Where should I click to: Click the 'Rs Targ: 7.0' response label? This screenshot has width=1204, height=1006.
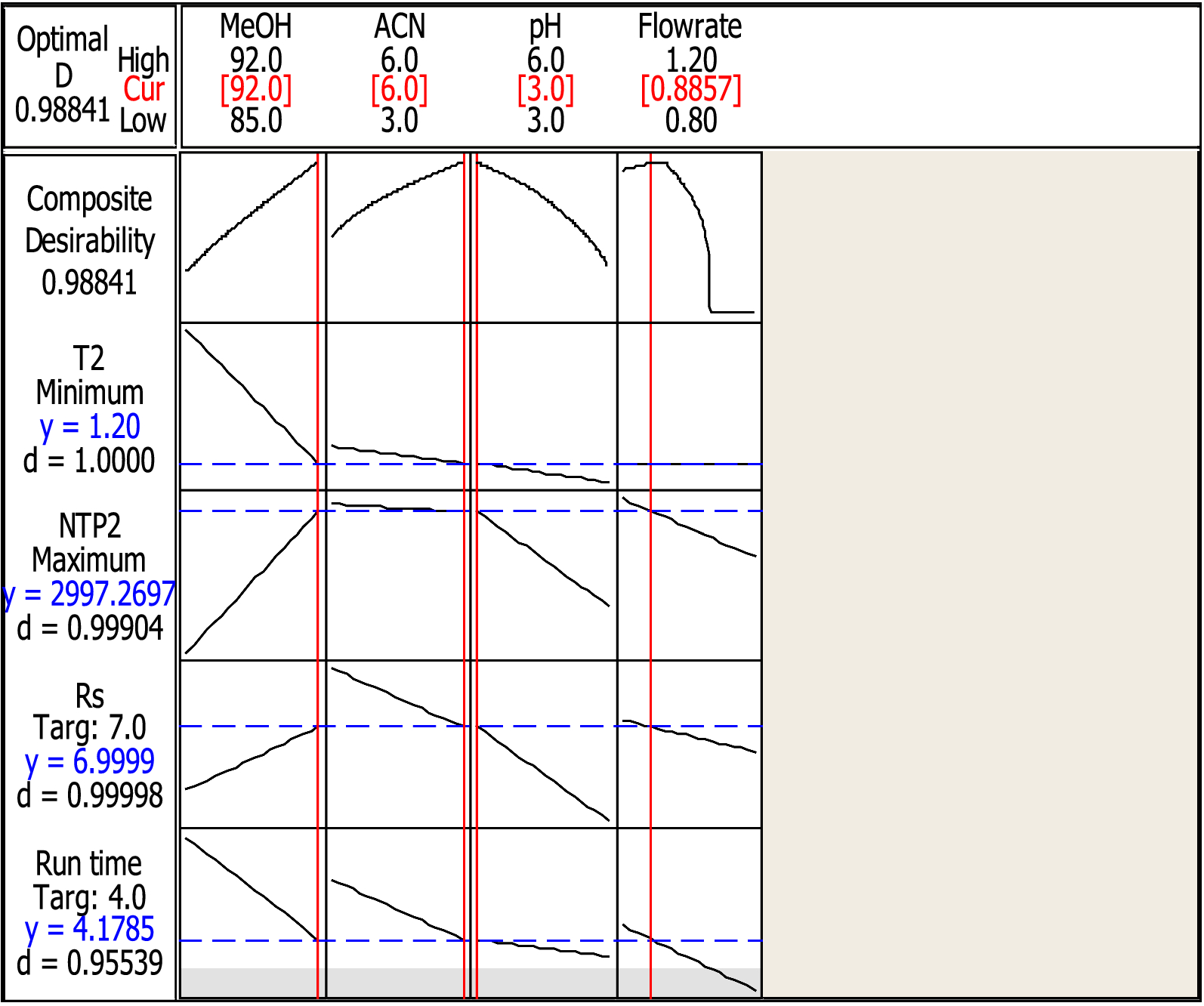pyautogui.click(x=90, y=712)
